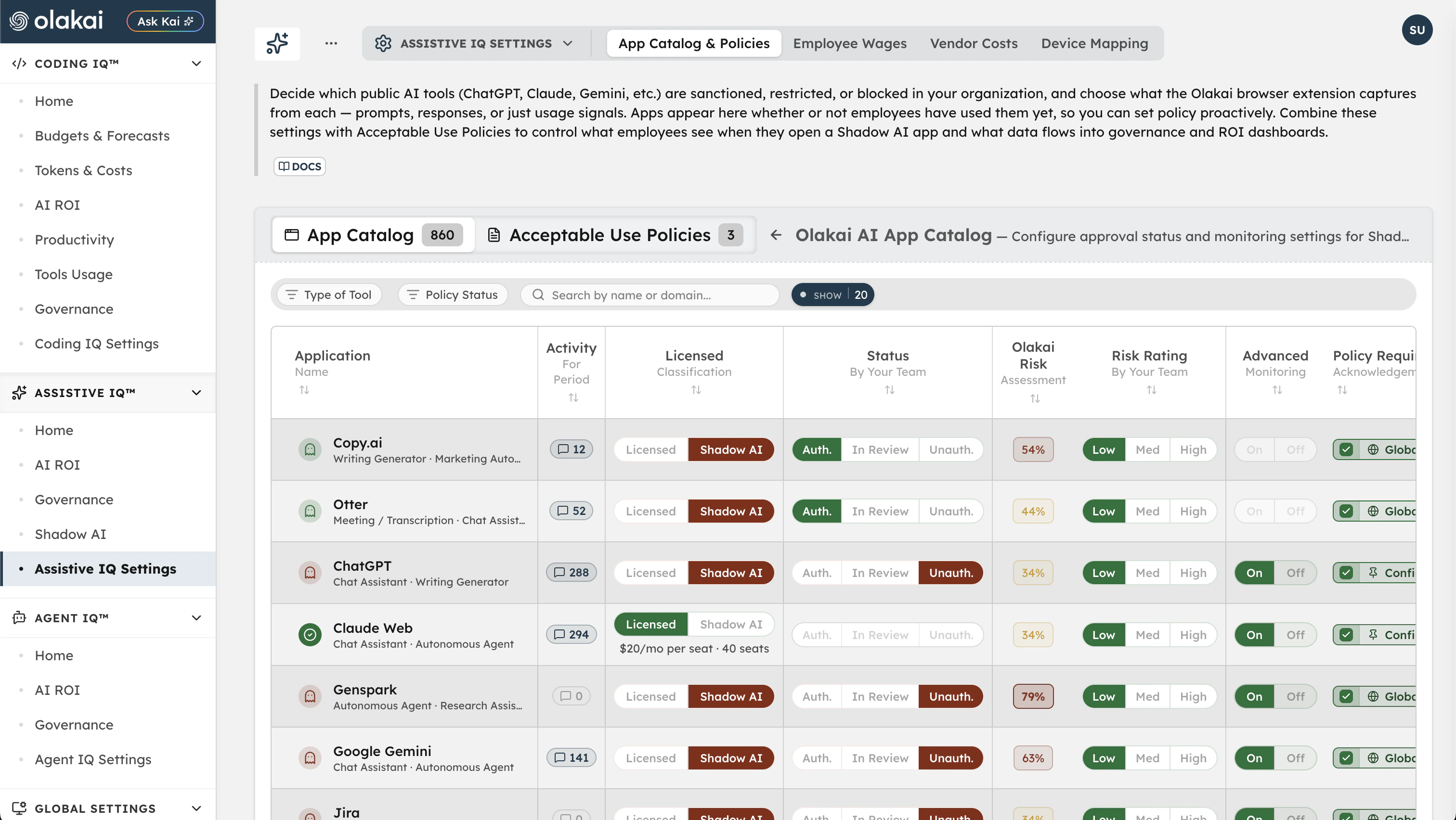Open Copy.ai activity badge showing 12

tap(572, 449)
